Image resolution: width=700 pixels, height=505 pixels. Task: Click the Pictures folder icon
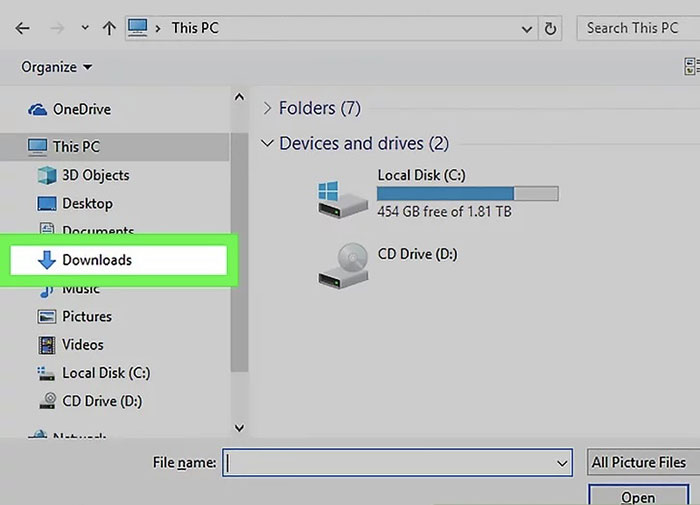[46, 317]
